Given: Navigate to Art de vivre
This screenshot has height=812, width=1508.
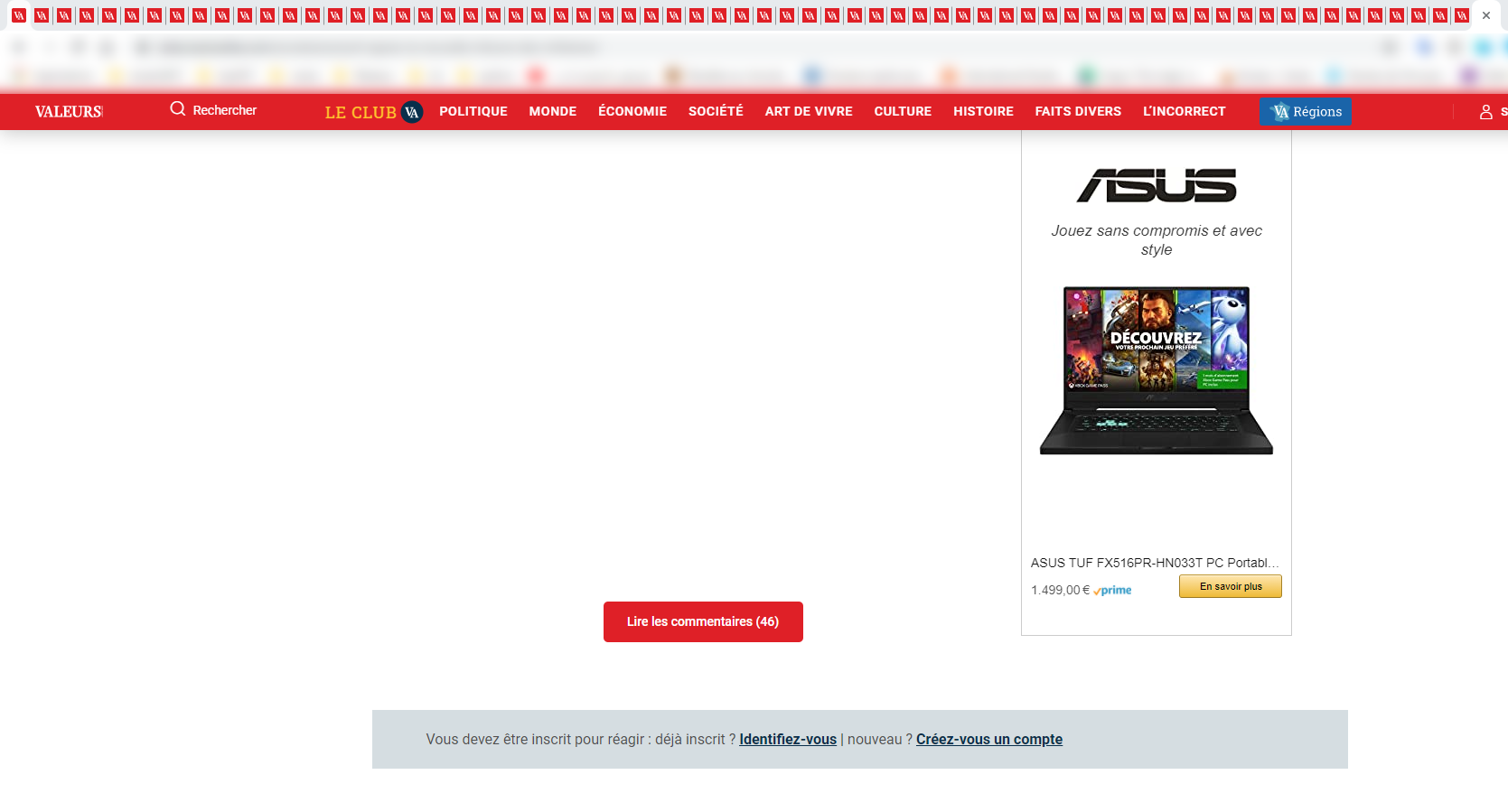Looking at the screenshot, I should pyautogui.click(x=809, y=111).
